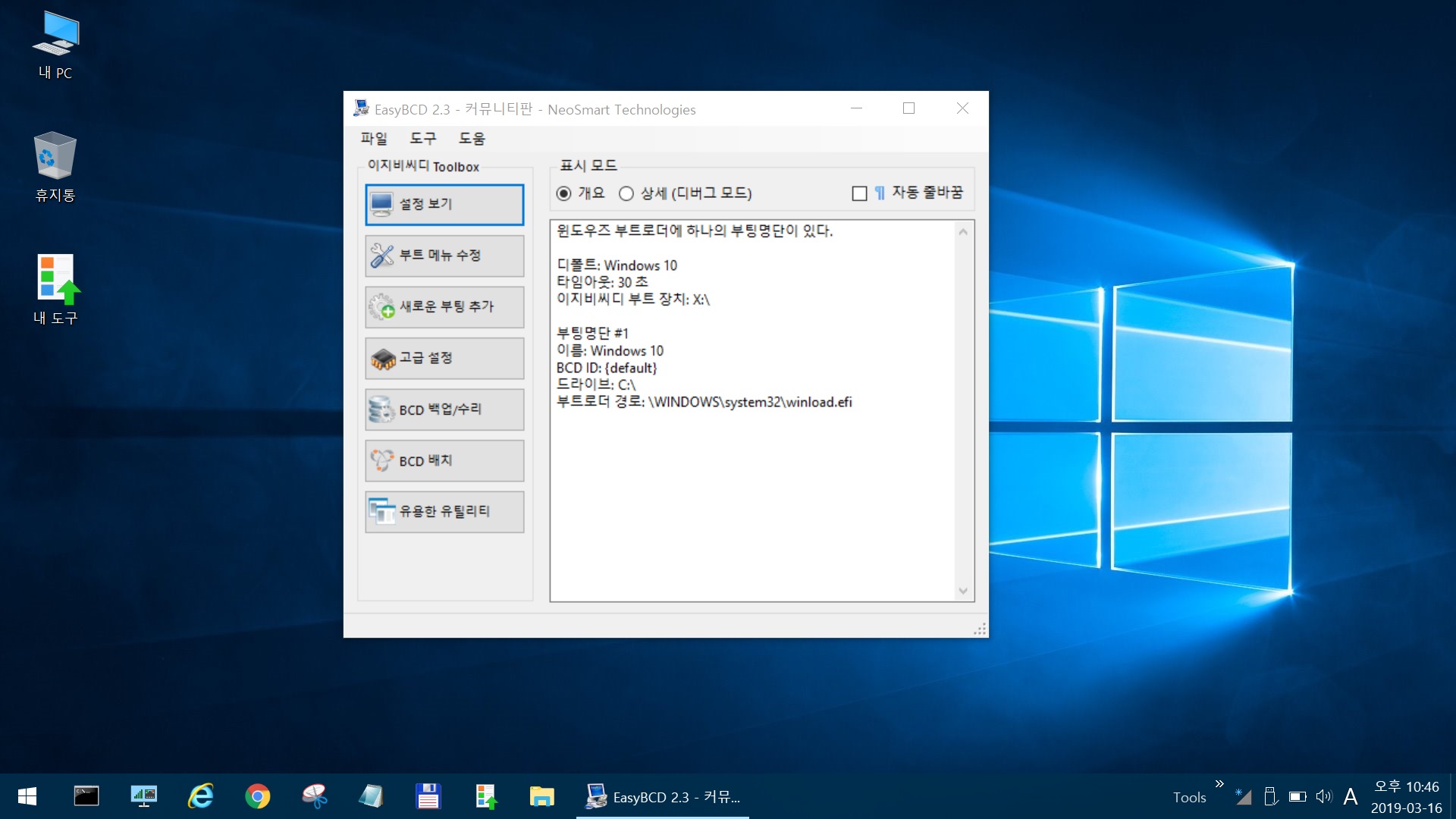Open 부트 메뉴 수정 (Edit Boot Menu)

pos(444,256)
